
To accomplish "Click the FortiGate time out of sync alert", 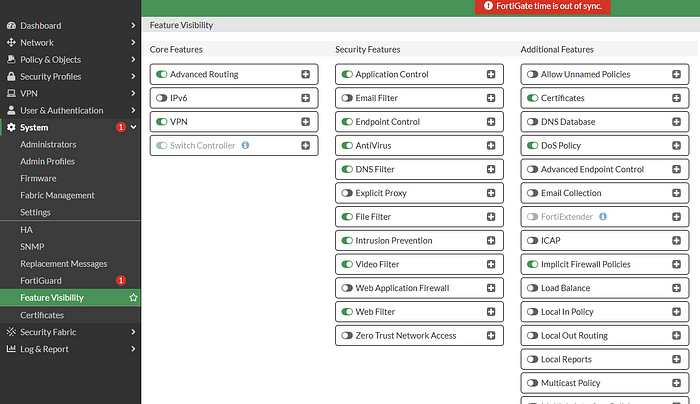I will pyautogui.click(x=545, y=6).
